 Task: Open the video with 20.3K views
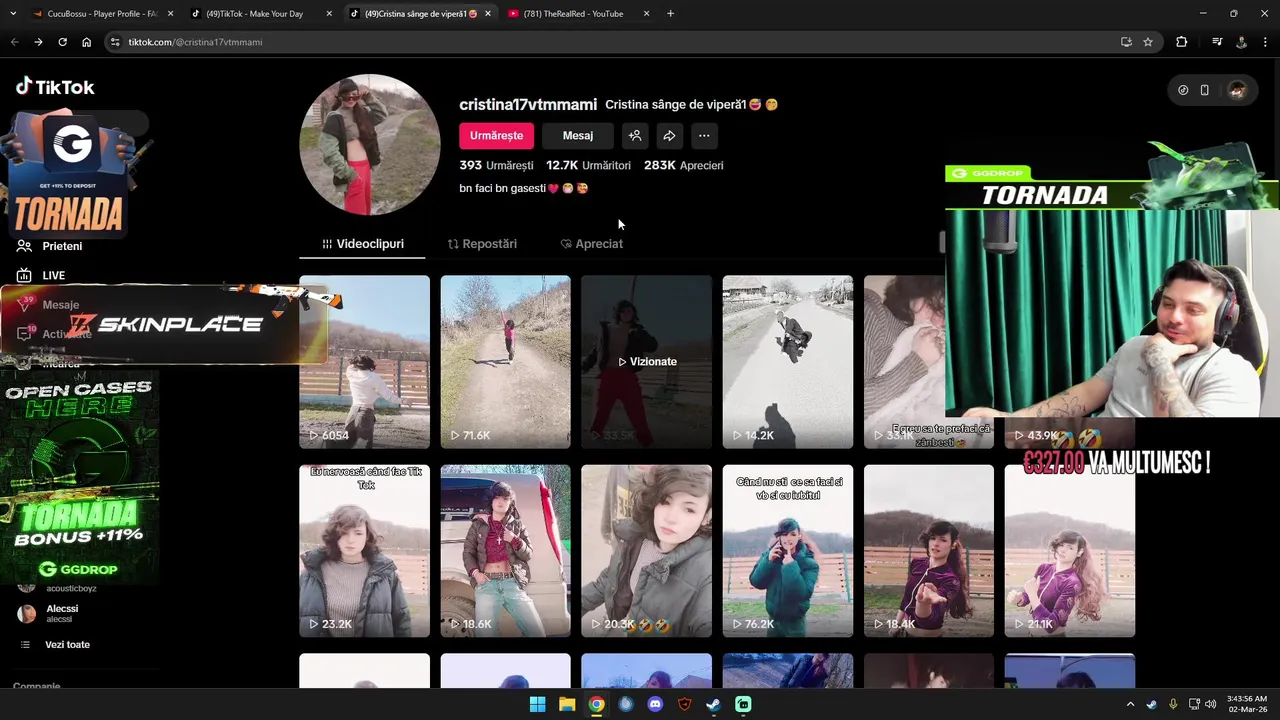tap(646, 551)
